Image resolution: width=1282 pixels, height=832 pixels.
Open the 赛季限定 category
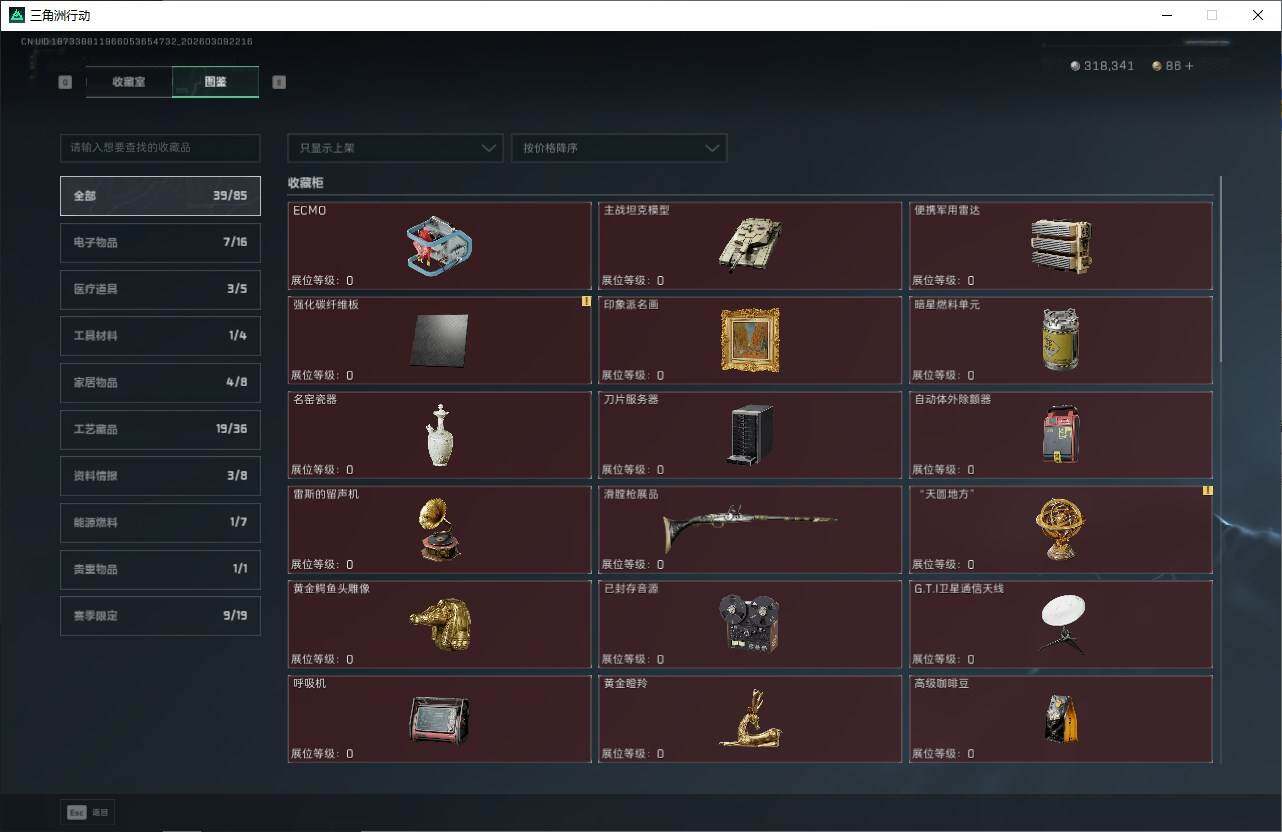coord(160,616)
